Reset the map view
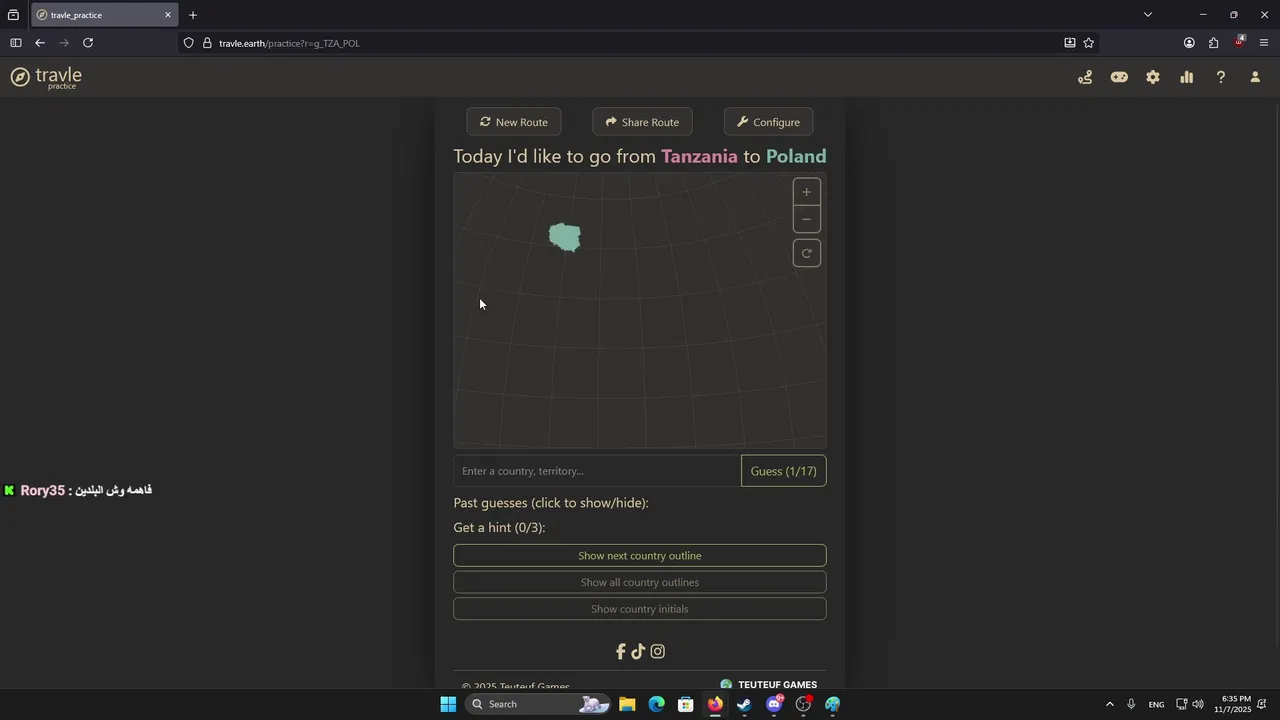The height and width of the screenshot is (720, 1280). (x=807, y=253)
